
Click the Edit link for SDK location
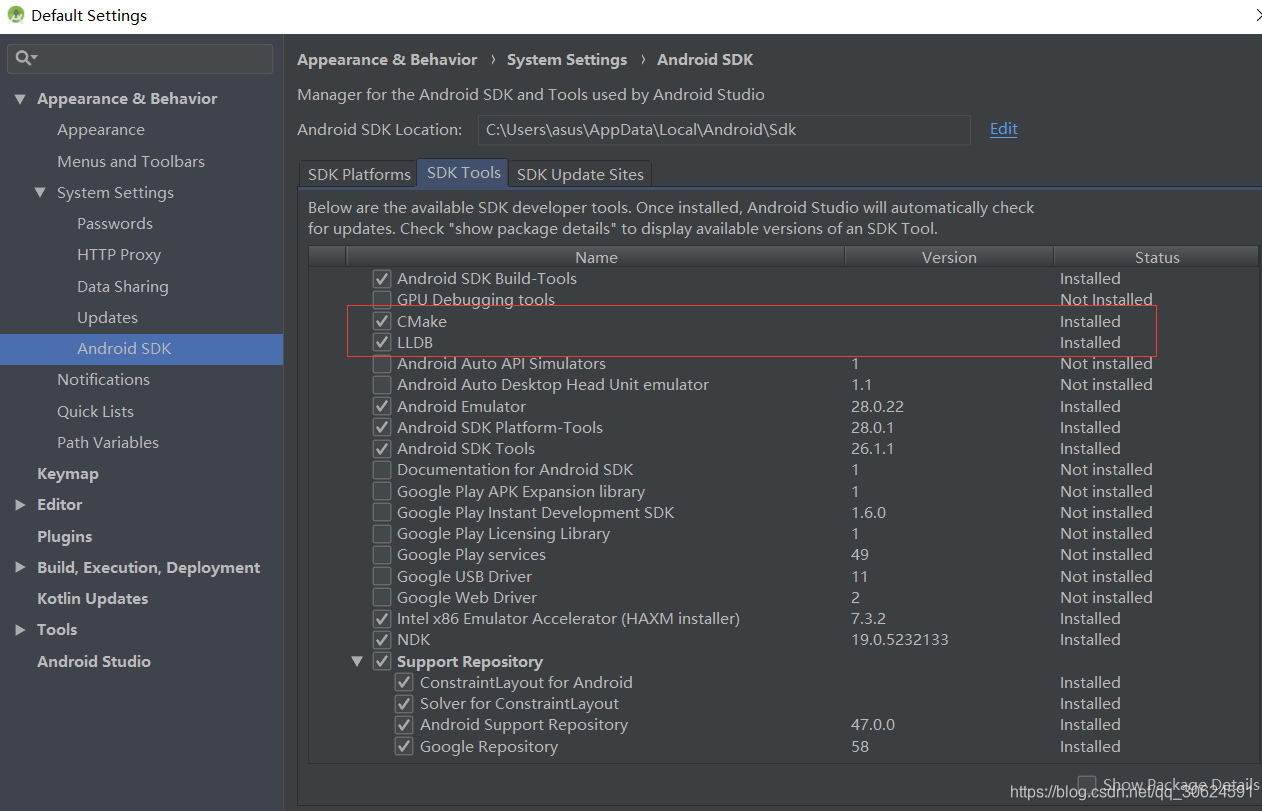(1004, 129)
